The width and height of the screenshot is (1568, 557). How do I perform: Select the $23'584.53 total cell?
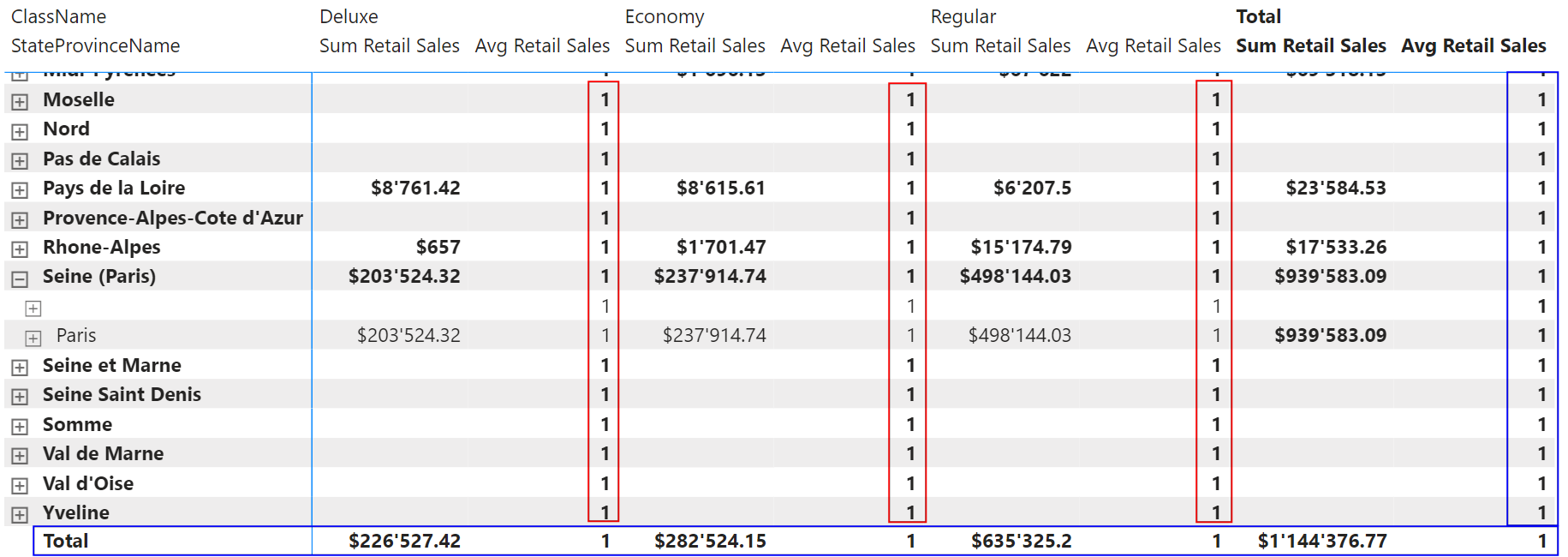(x=1336, y=188)
